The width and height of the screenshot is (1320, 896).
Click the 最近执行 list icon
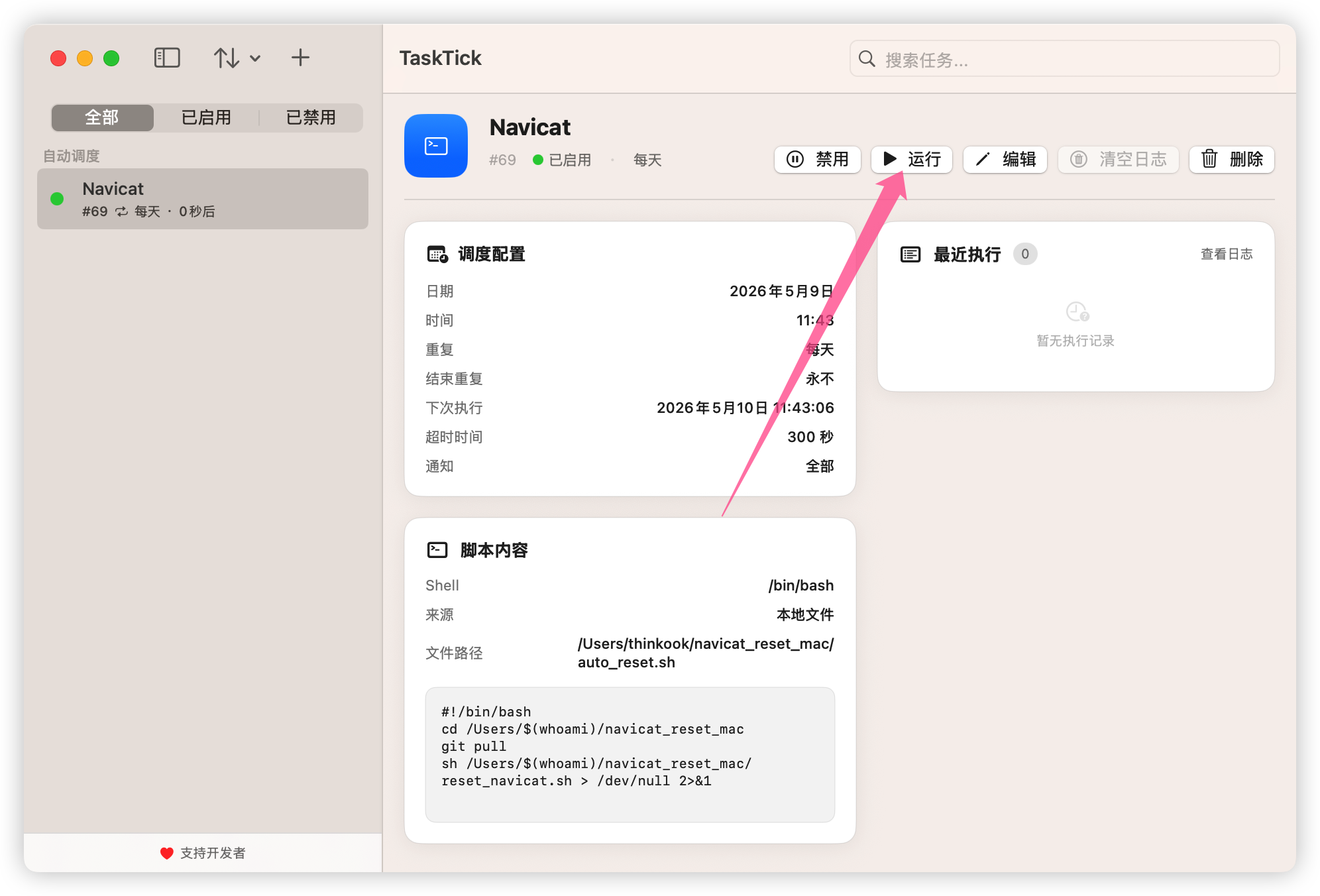tap(910, 254)
